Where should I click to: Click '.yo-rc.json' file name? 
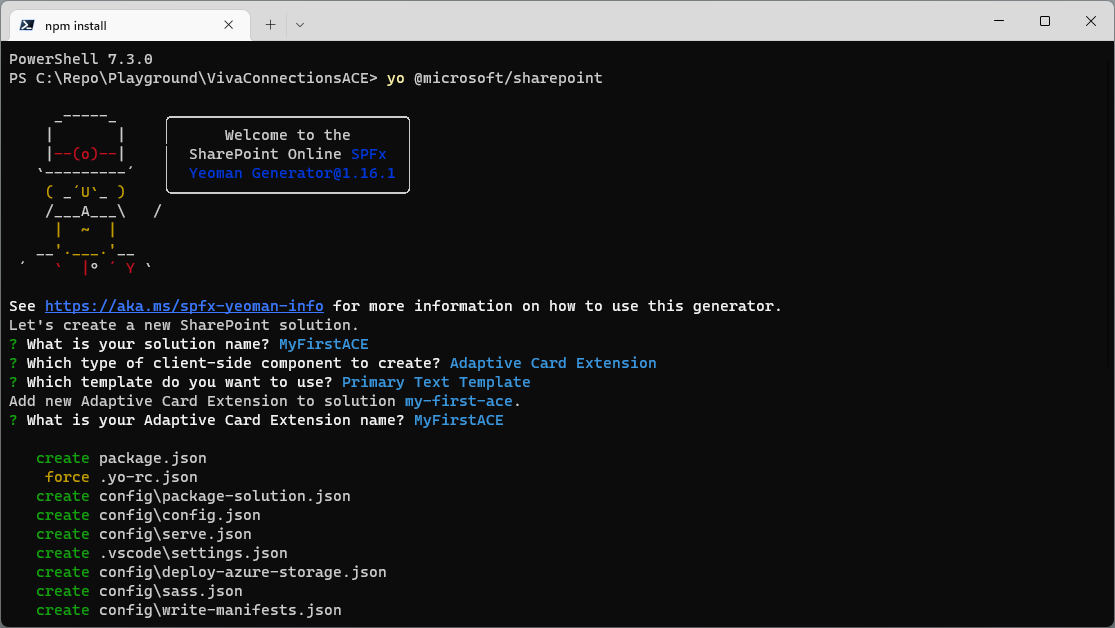click(148, 477)
